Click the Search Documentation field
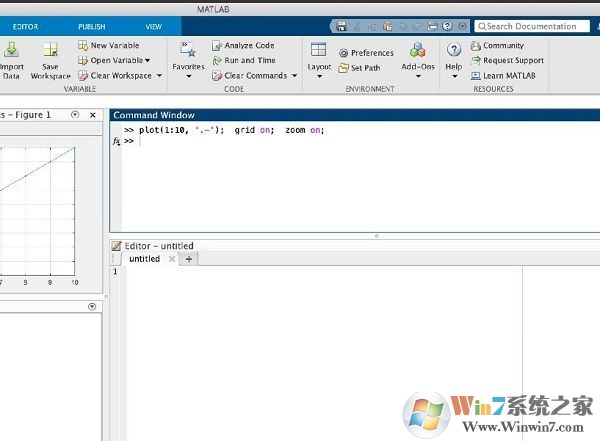The image size is (600, 441). [x=532, y=26]
